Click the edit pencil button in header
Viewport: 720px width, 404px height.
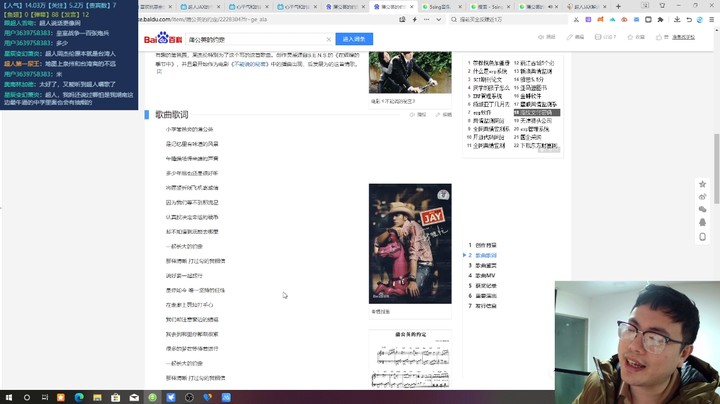(x=575, y=37)
